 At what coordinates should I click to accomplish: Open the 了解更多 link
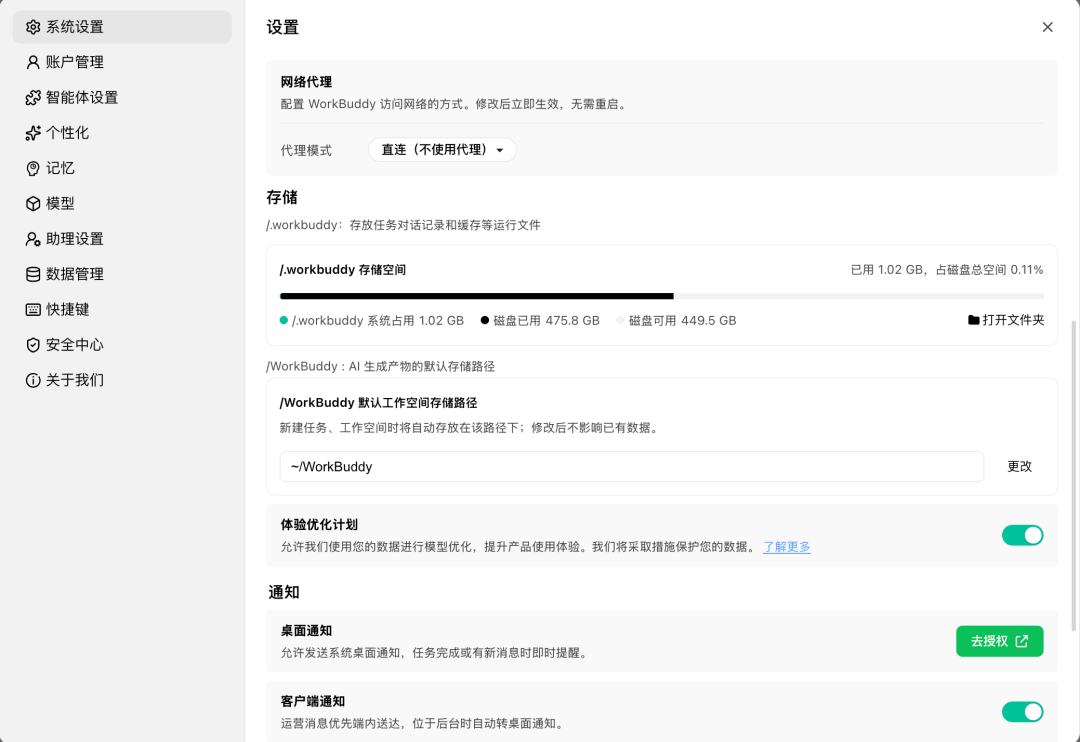(x=787, y=547)
